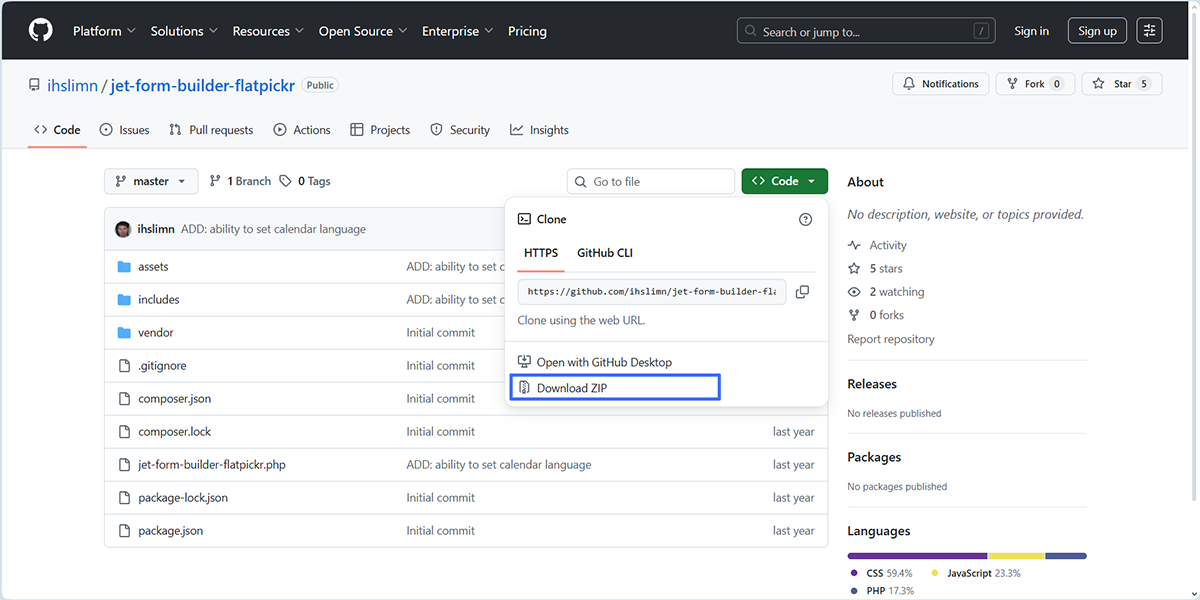Open the master branch dropdown

pyautogui.click(x=151, y=181)
